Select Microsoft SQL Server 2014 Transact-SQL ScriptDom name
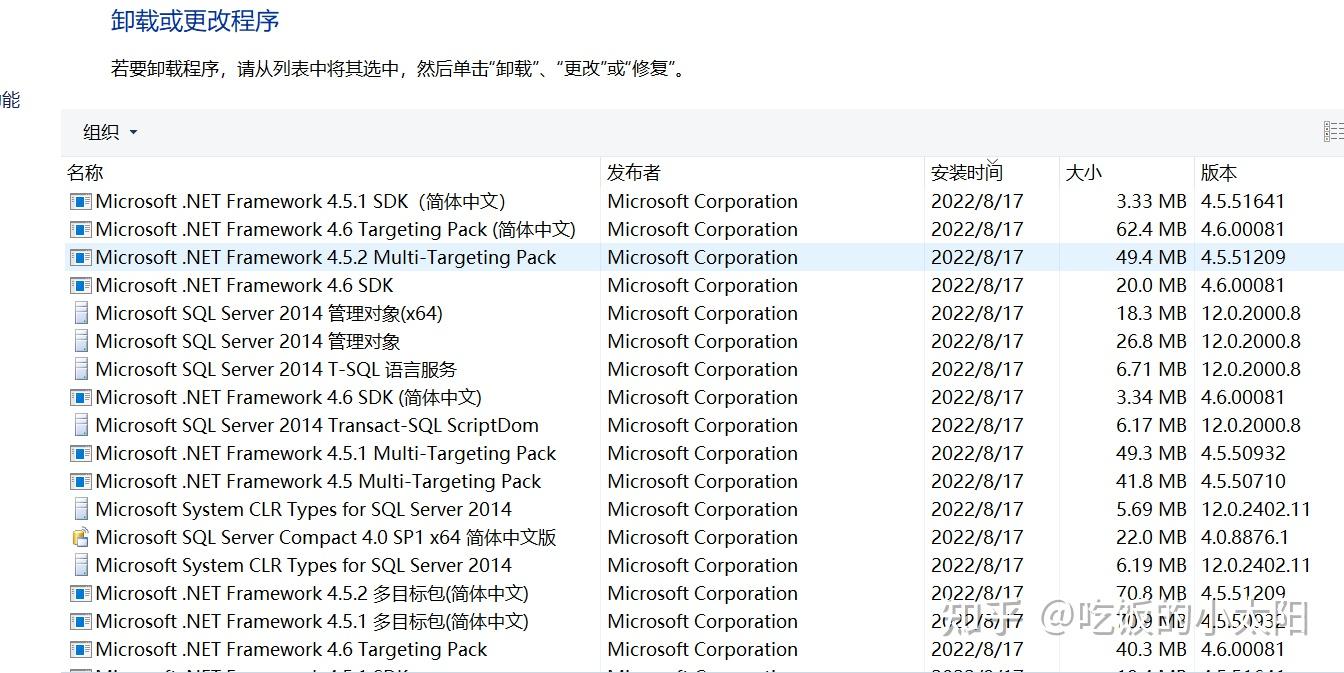This screenshot has width=1344, height=673. [x=317, y=425]
